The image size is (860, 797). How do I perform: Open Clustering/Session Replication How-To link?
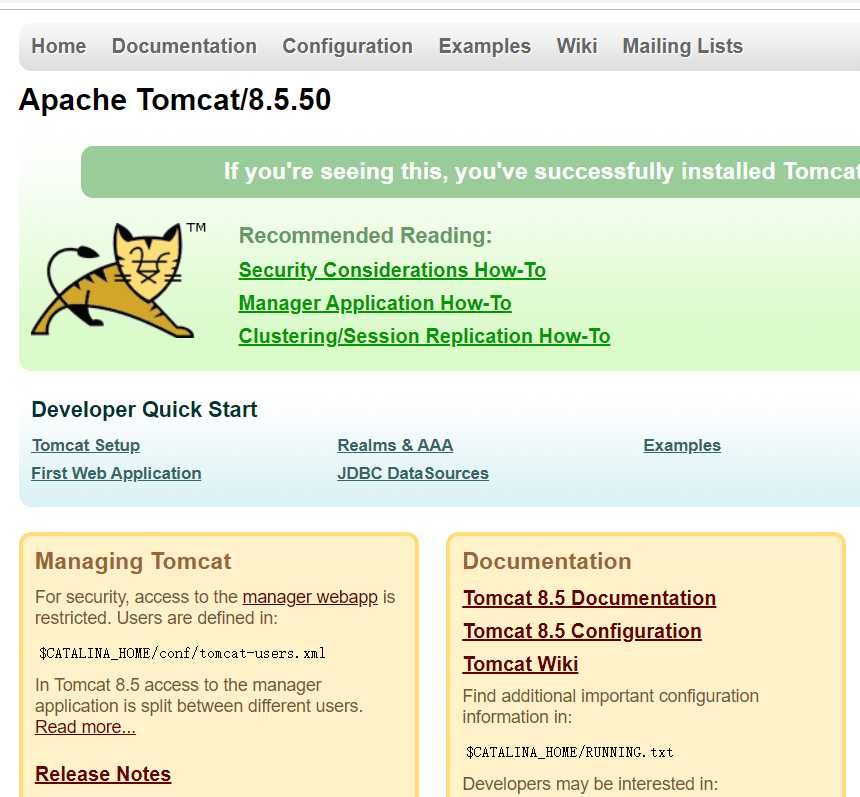click(425, 336)
